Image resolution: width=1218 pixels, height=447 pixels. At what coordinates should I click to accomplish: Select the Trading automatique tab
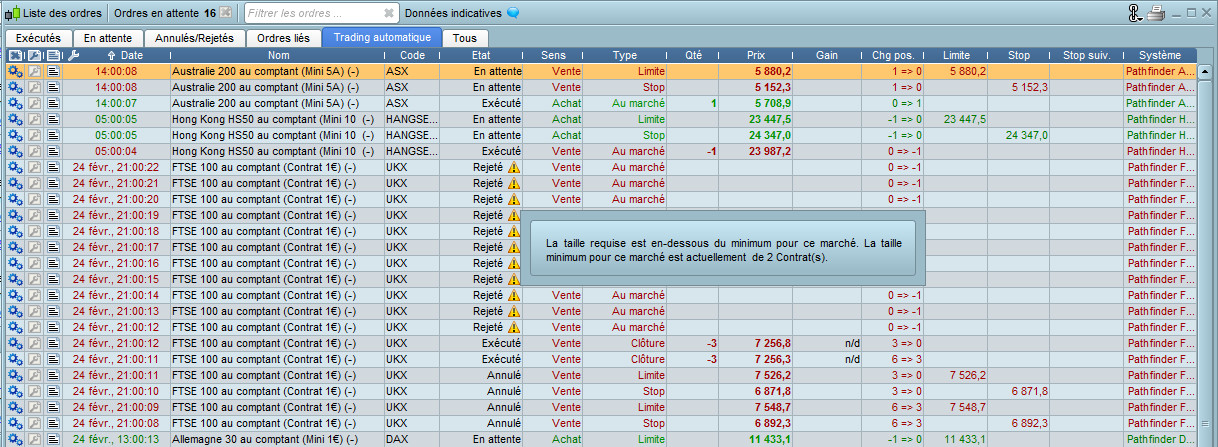point(382,38)
